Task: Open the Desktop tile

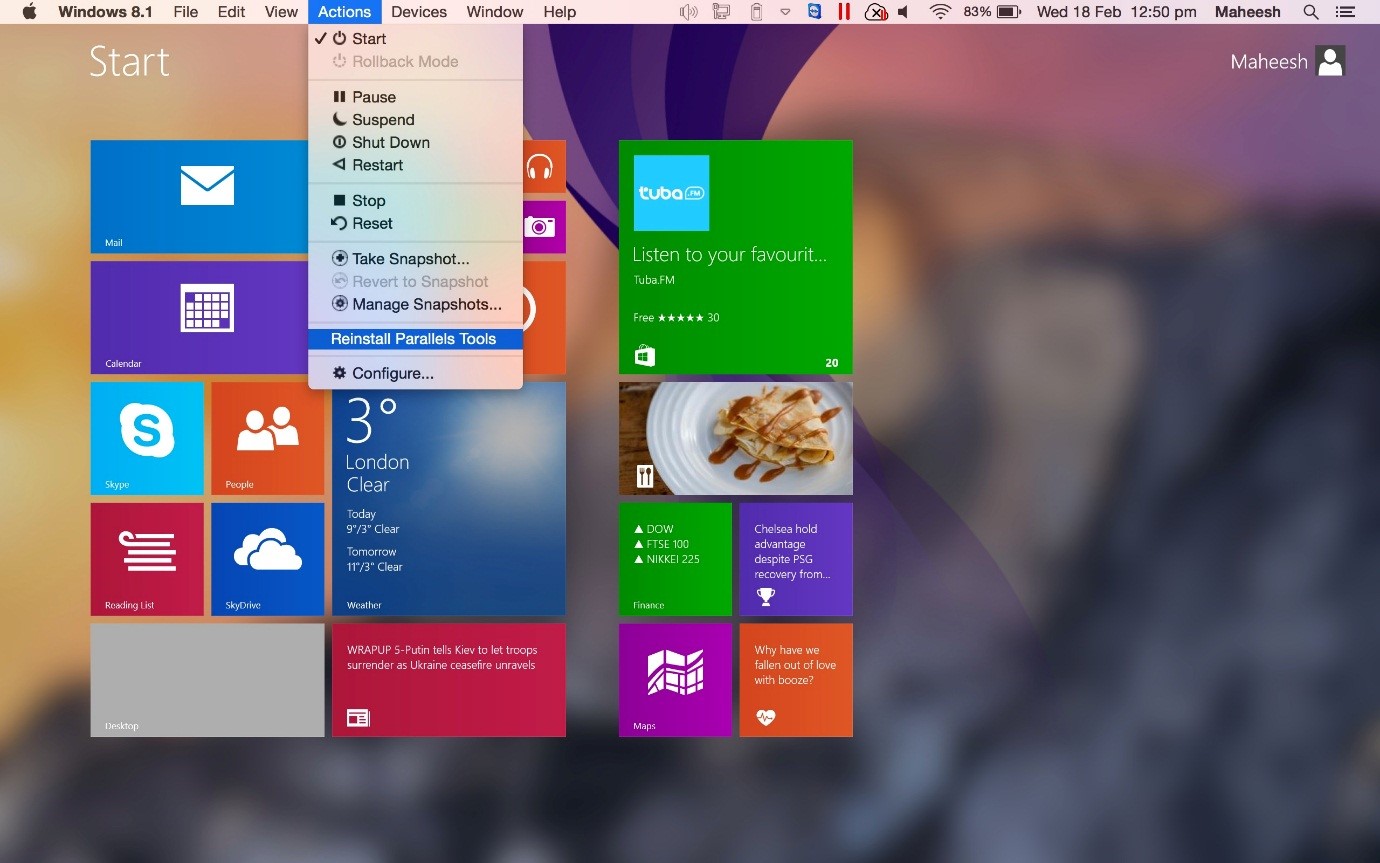Action: click(x=208, y=680)
